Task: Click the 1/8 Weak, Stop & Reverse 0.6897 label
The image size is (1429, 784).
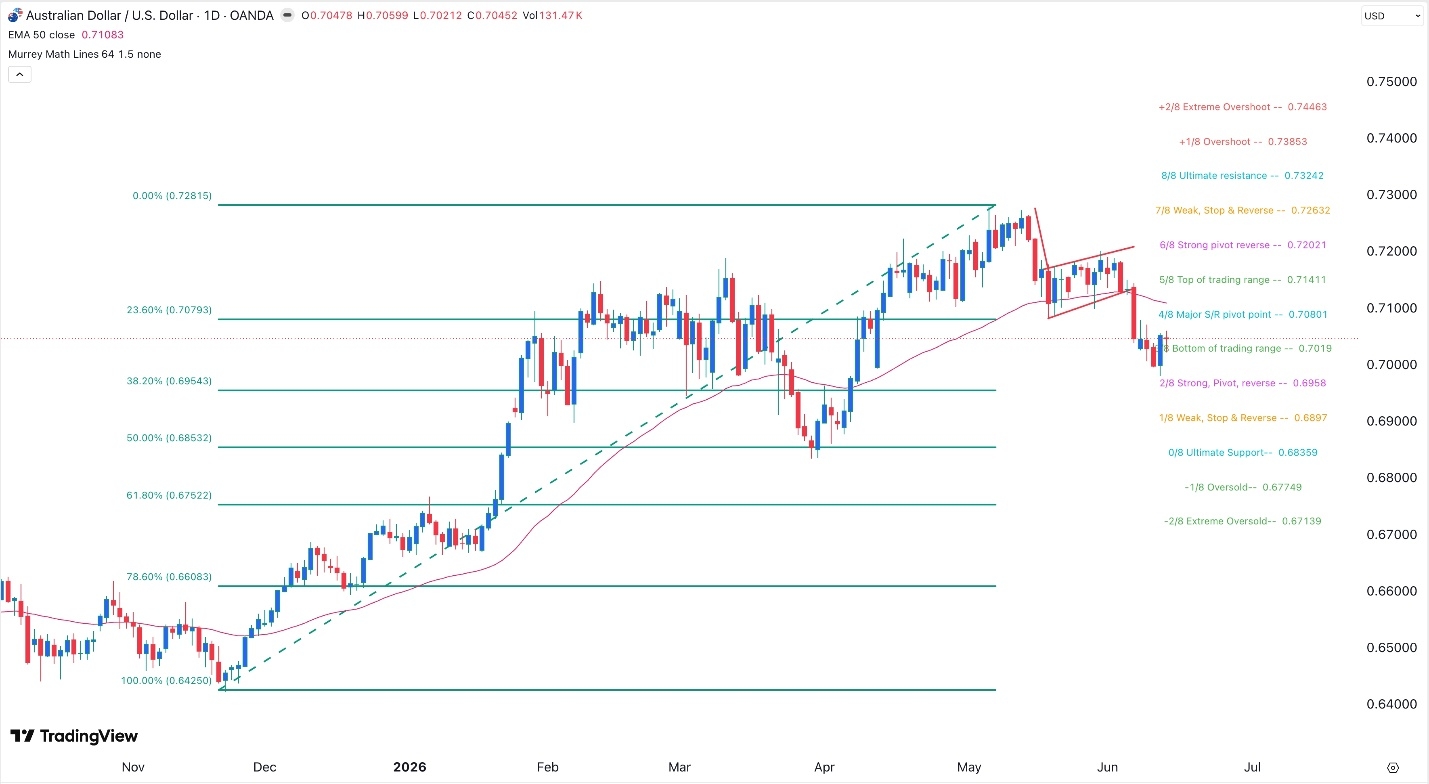Action: tap(1243, 418)
